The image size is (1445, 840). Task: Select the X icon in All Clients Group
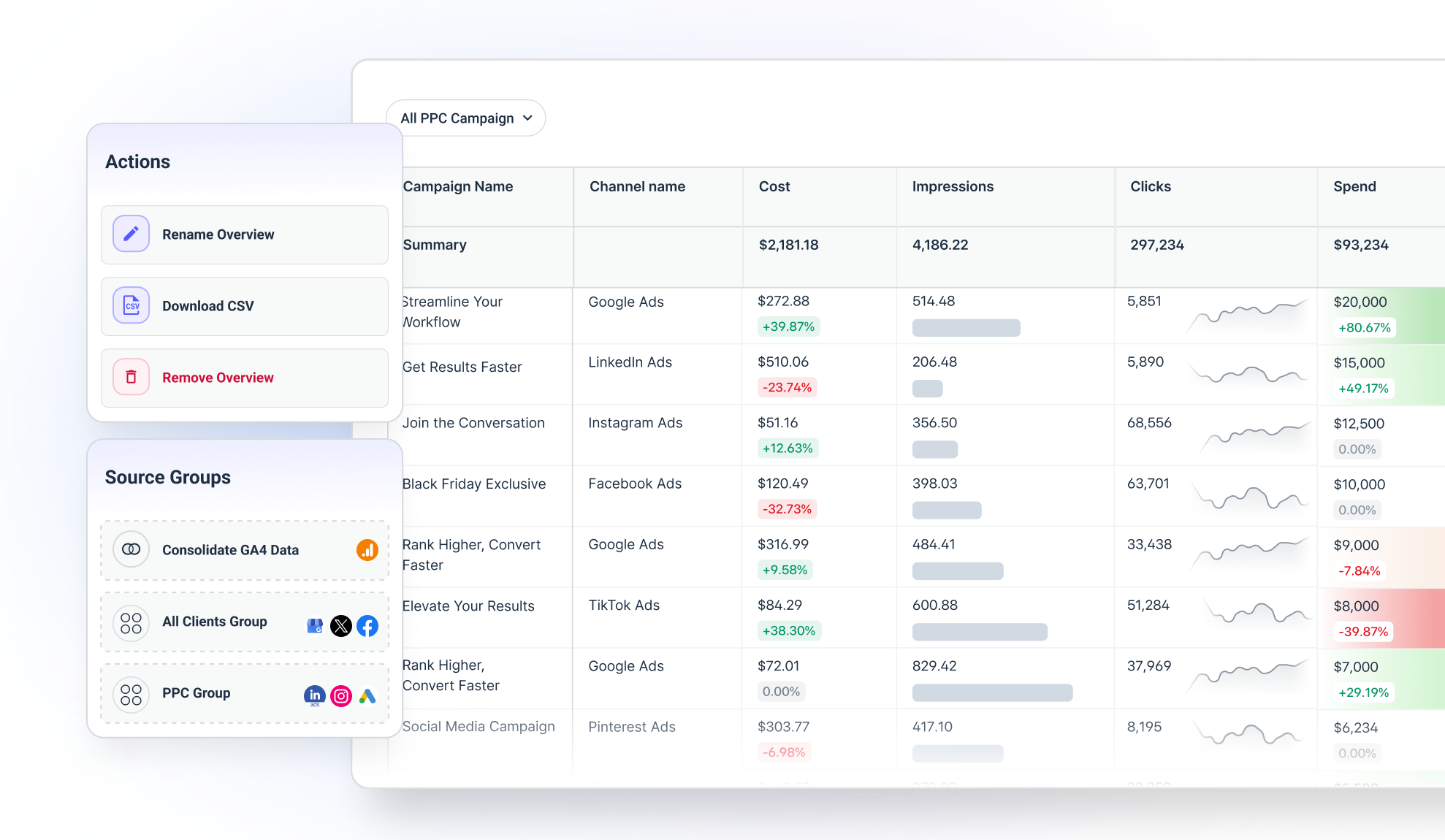(x=341, y=625)
